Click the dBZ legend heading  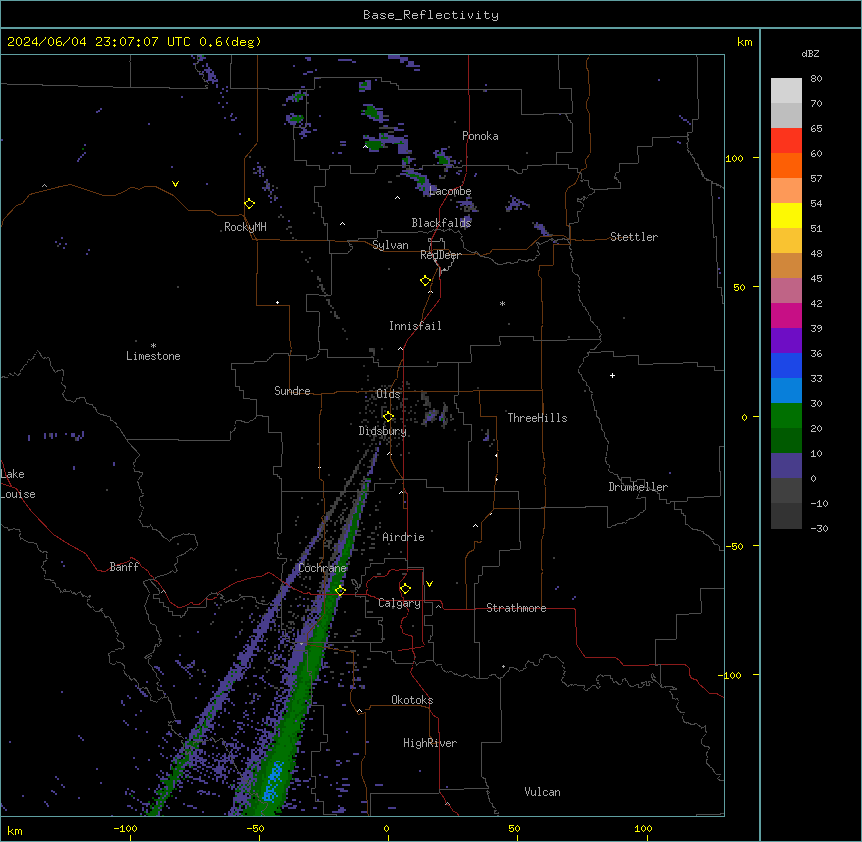(x=810, y=53)
